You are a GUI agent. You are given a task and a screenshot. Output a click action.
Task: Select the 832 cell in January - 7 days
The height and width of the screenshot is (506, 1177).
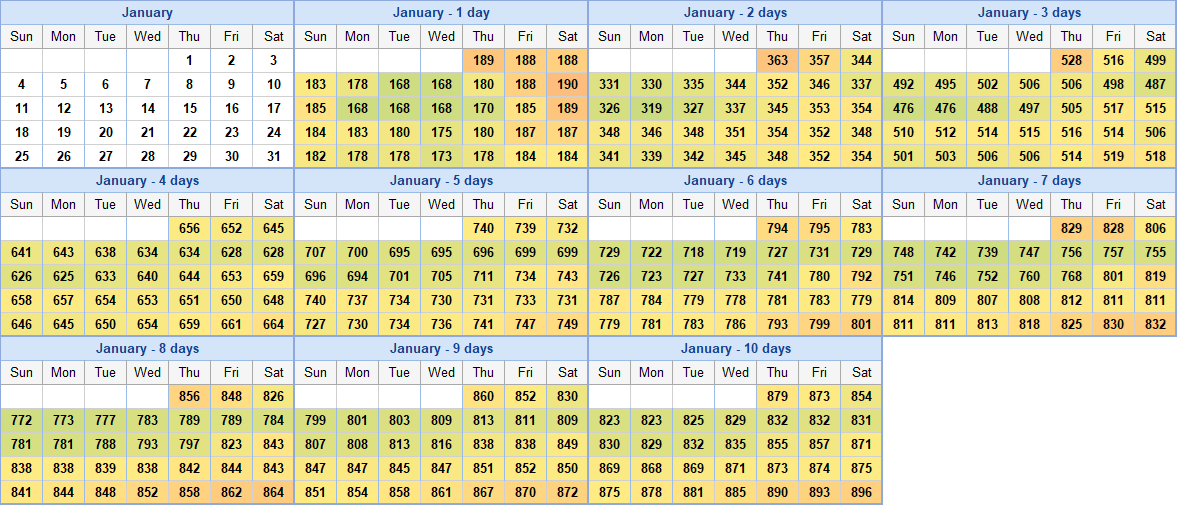tap(1155, 324)
